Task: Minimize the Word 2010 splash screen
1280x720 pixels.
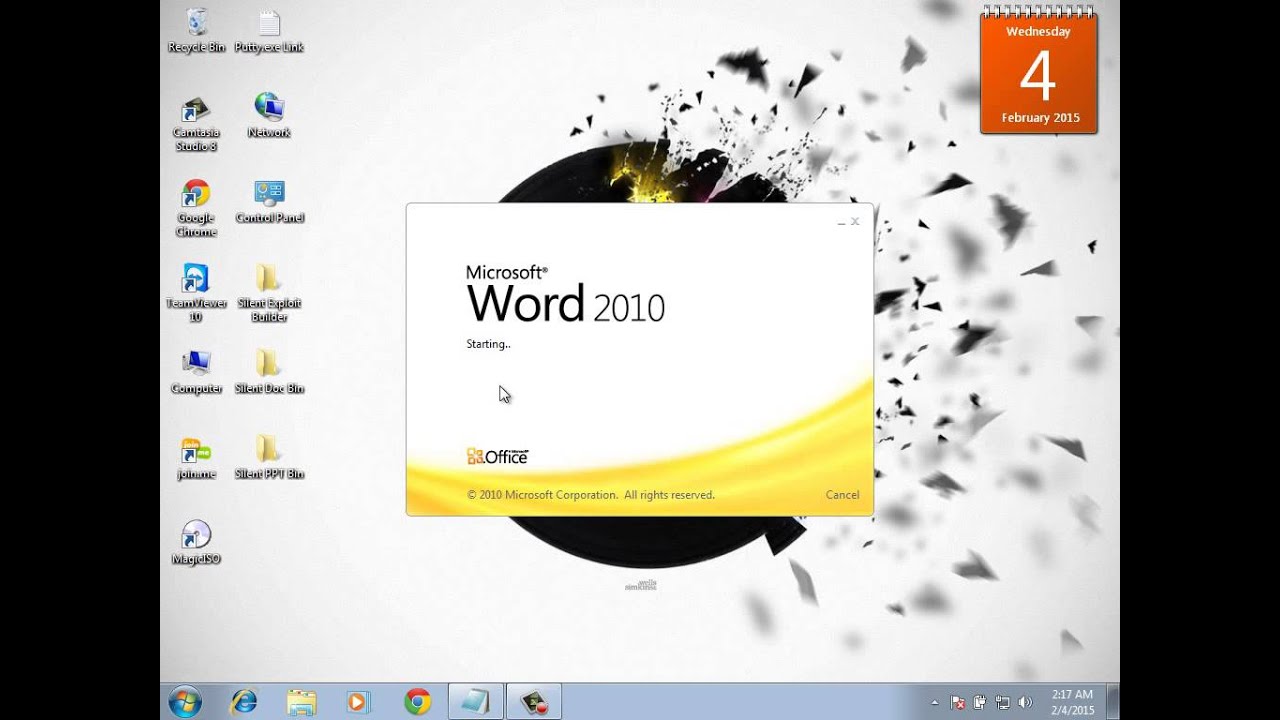Action: (841, 222)
